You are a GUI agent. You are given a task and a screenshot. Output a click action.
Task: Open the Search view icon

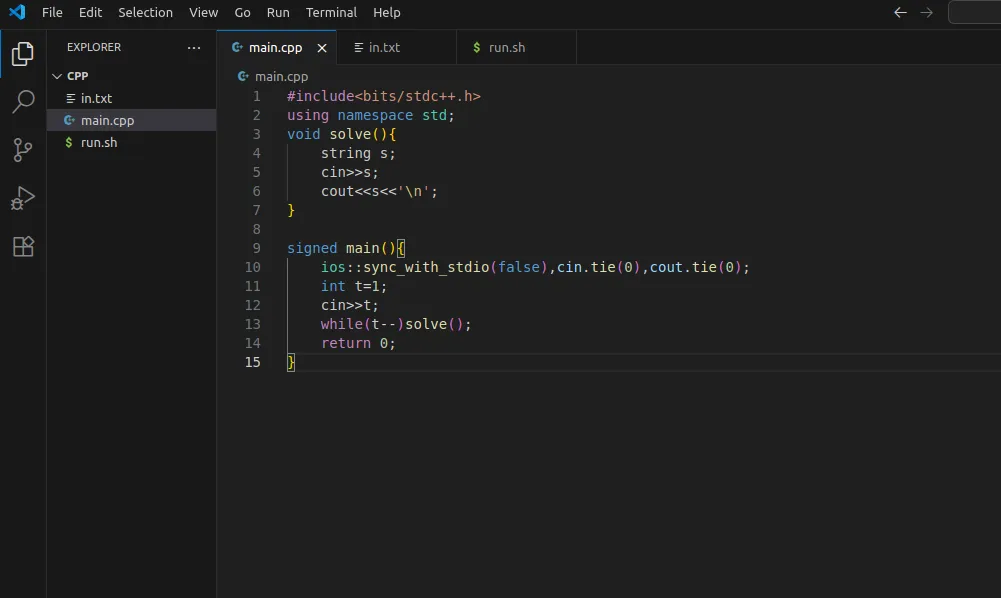pos(23,101)
